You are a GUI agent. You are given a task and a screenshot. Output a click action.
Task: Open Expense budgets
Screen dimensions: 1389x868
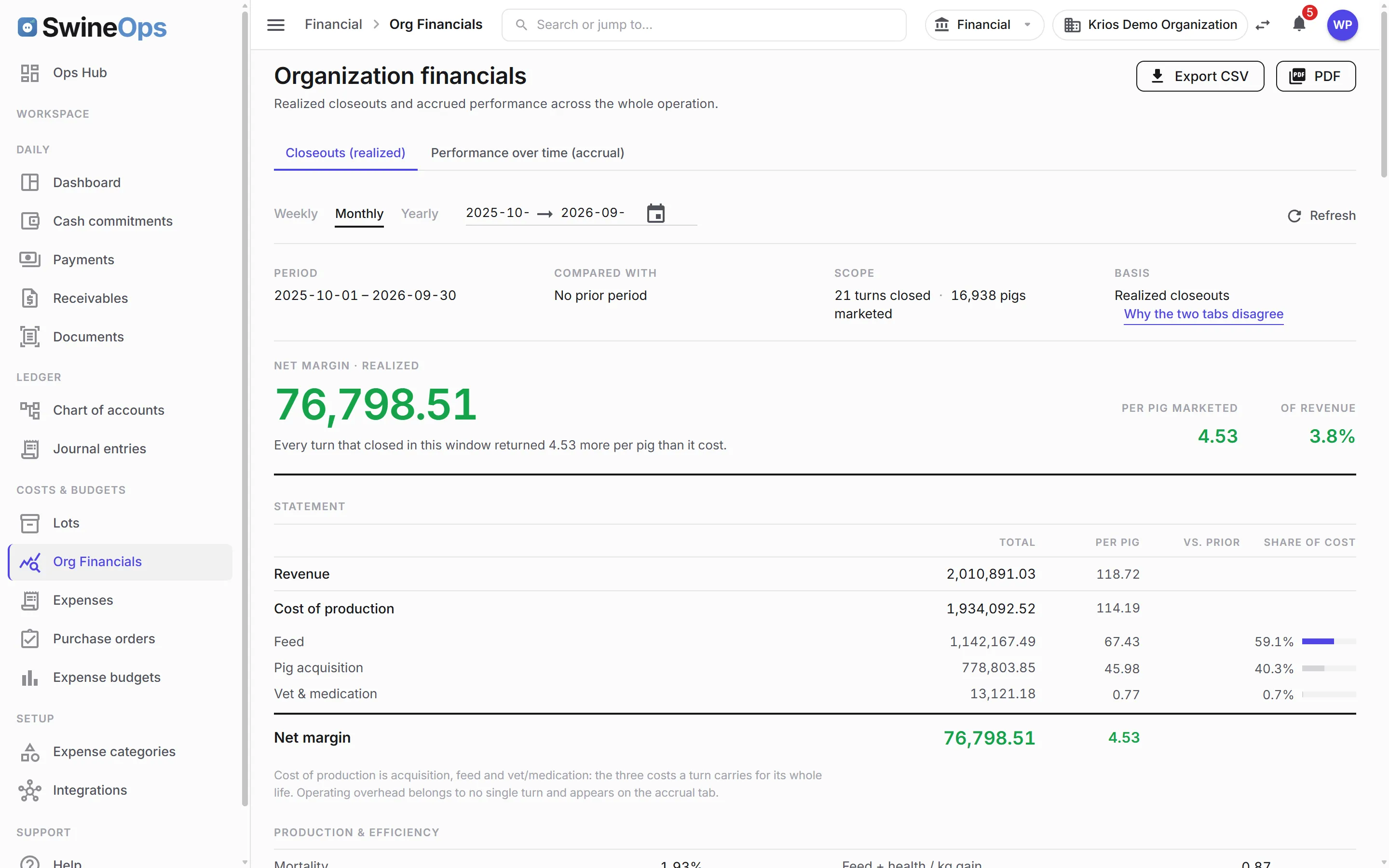click(x=120, y=678)
